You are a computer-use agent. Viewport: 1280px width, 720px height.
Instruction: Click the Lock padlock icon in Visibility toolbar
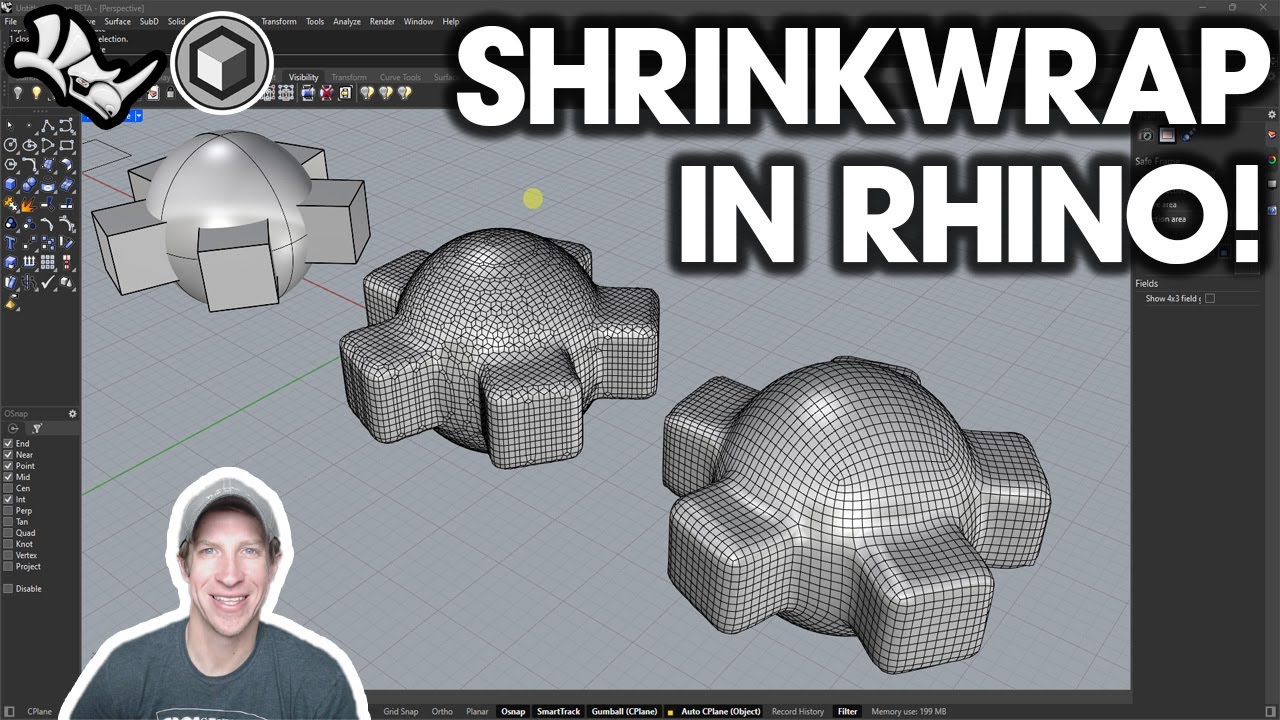pos(170,93)
